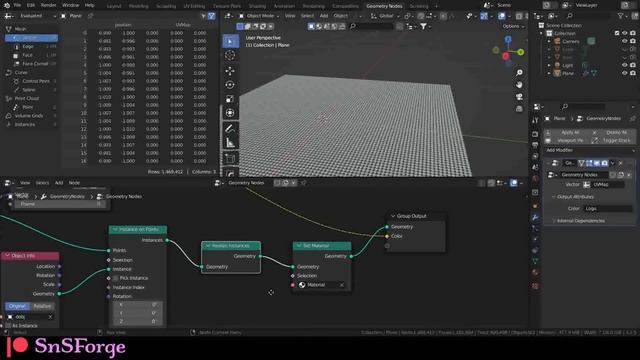Toggle the As Instance checkbox
The height and width of the screenshot is (360, 640).
click(8, 326)
